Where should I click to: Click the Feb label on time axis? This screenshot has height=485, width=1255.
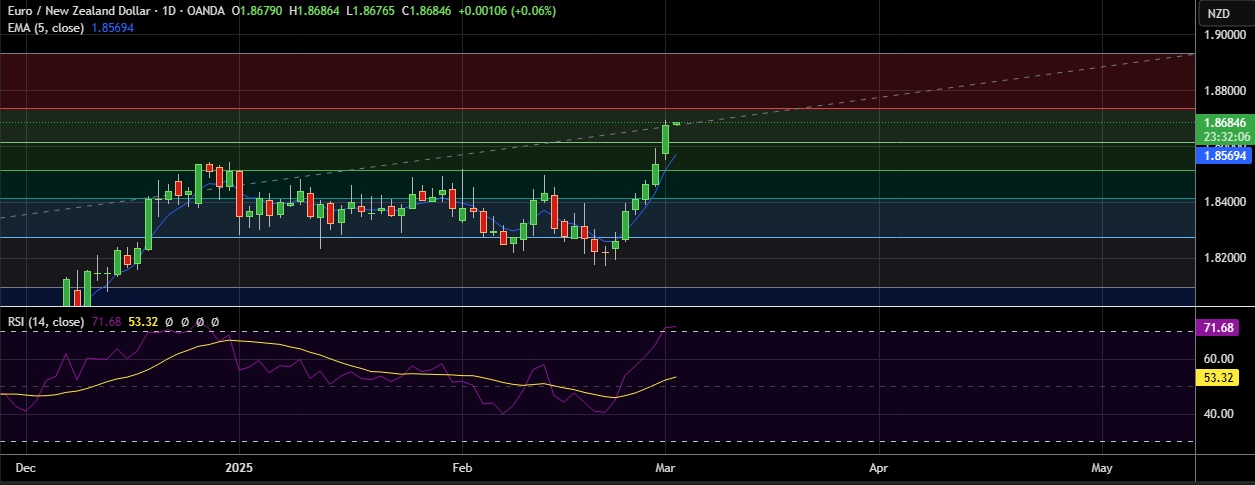coord(461,467)
